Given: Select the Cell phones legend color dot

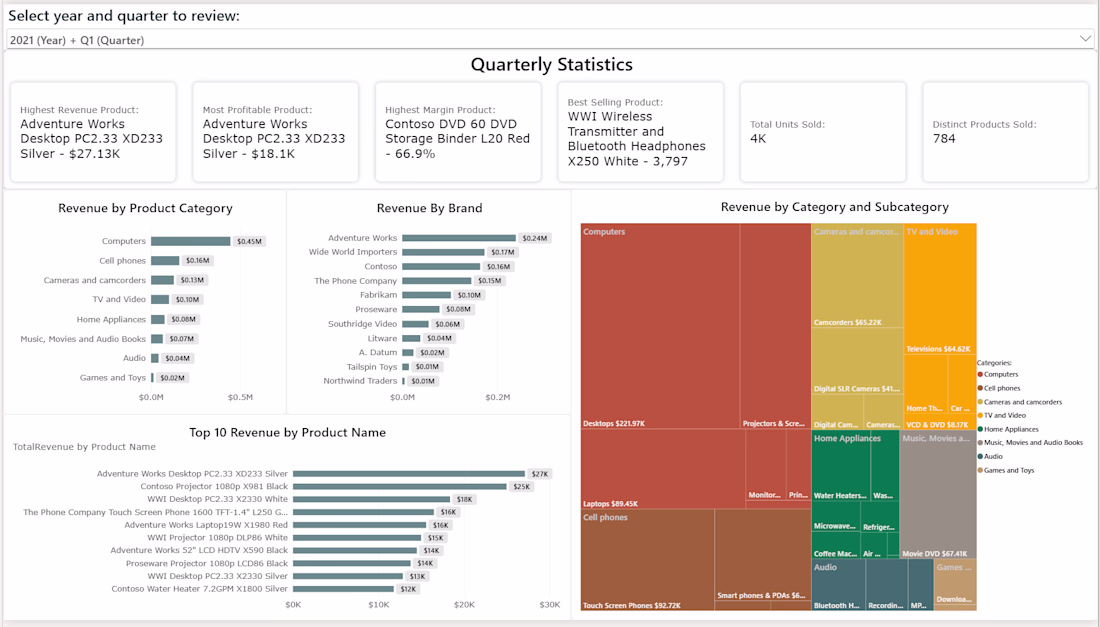Looking at the screenshot, I should coord(980,388).
